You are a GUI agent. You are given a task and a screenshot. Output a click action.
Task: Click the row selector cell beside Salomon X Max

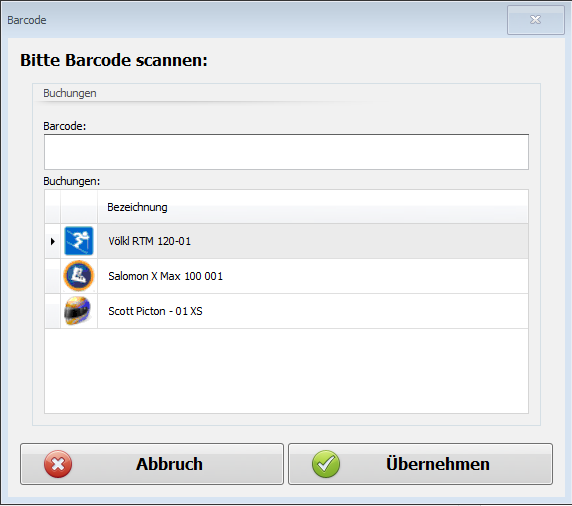click(53, 276)
